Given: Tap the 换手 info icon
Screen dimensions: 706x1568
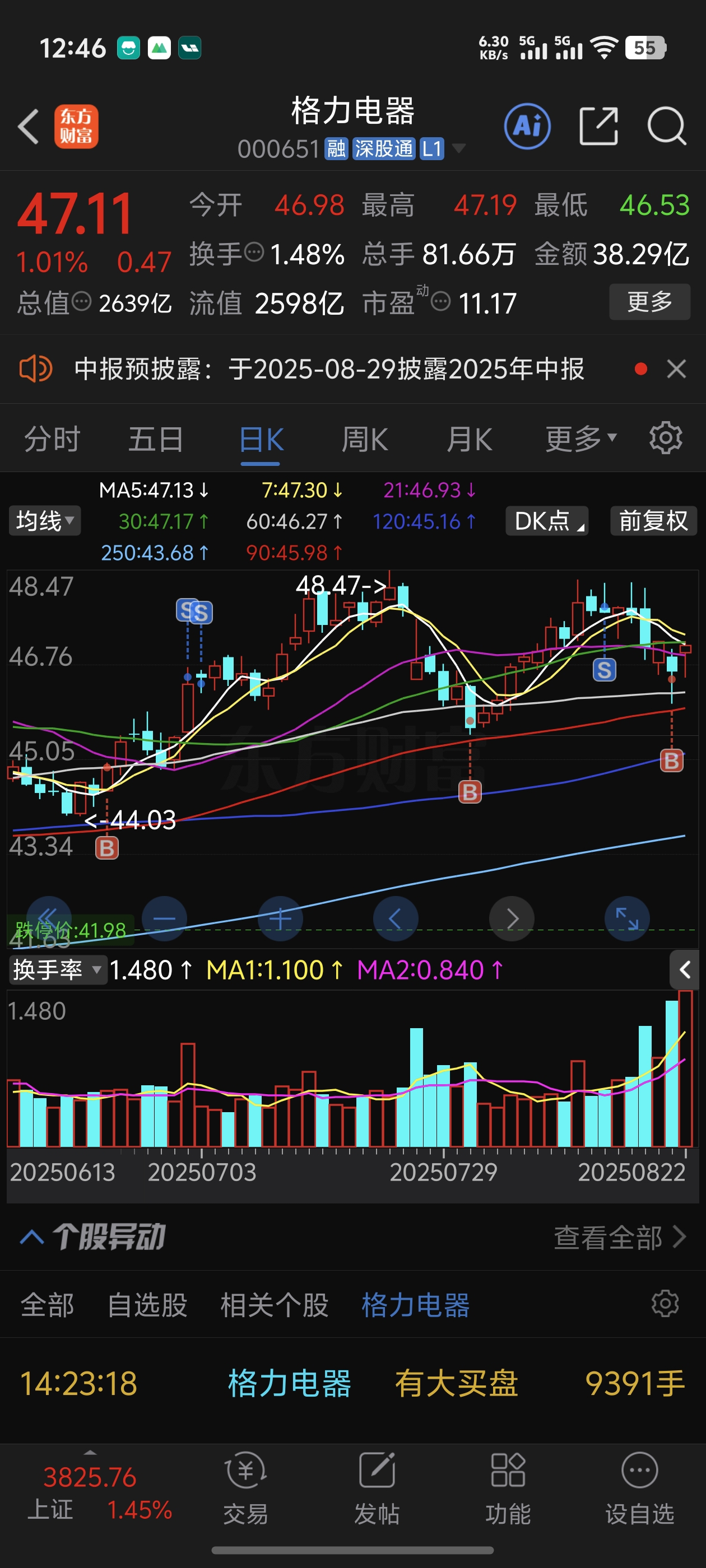Looking at the screenshot, I should click(254, 251).
